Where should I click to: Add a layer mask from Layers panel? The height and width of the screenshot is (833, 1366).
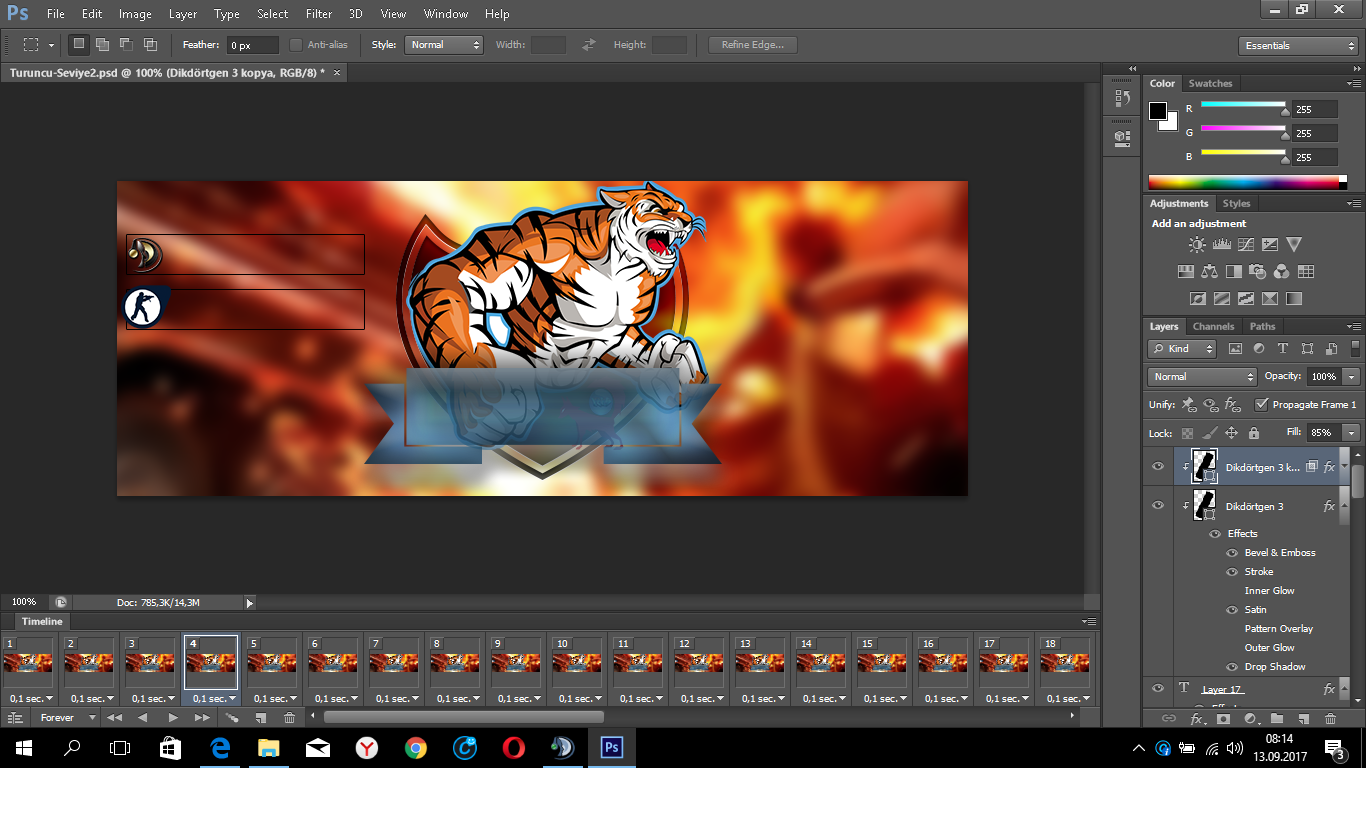coord(1223,718)
